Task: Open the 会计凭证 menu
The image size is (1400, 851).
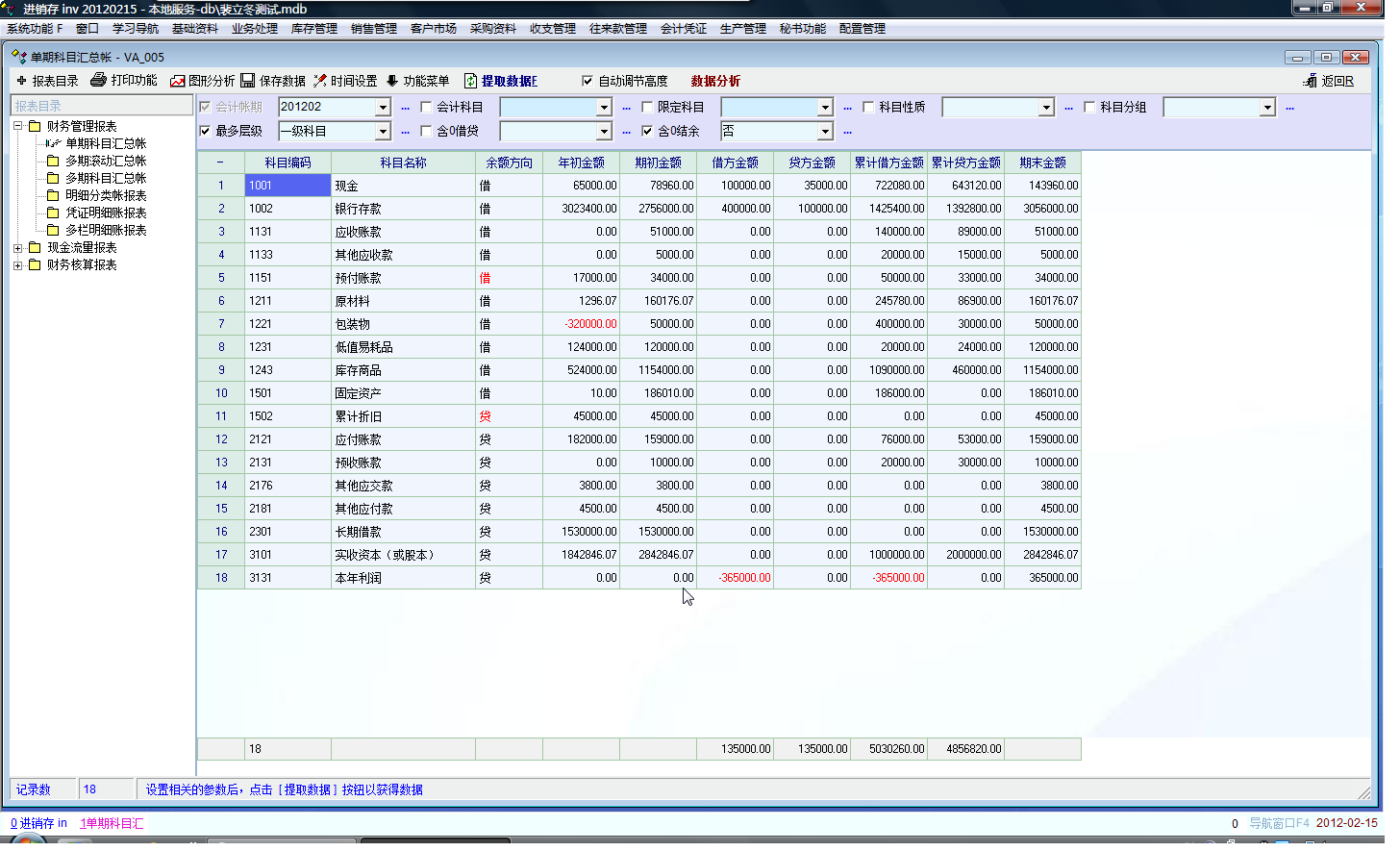Action: pos(683,29)
